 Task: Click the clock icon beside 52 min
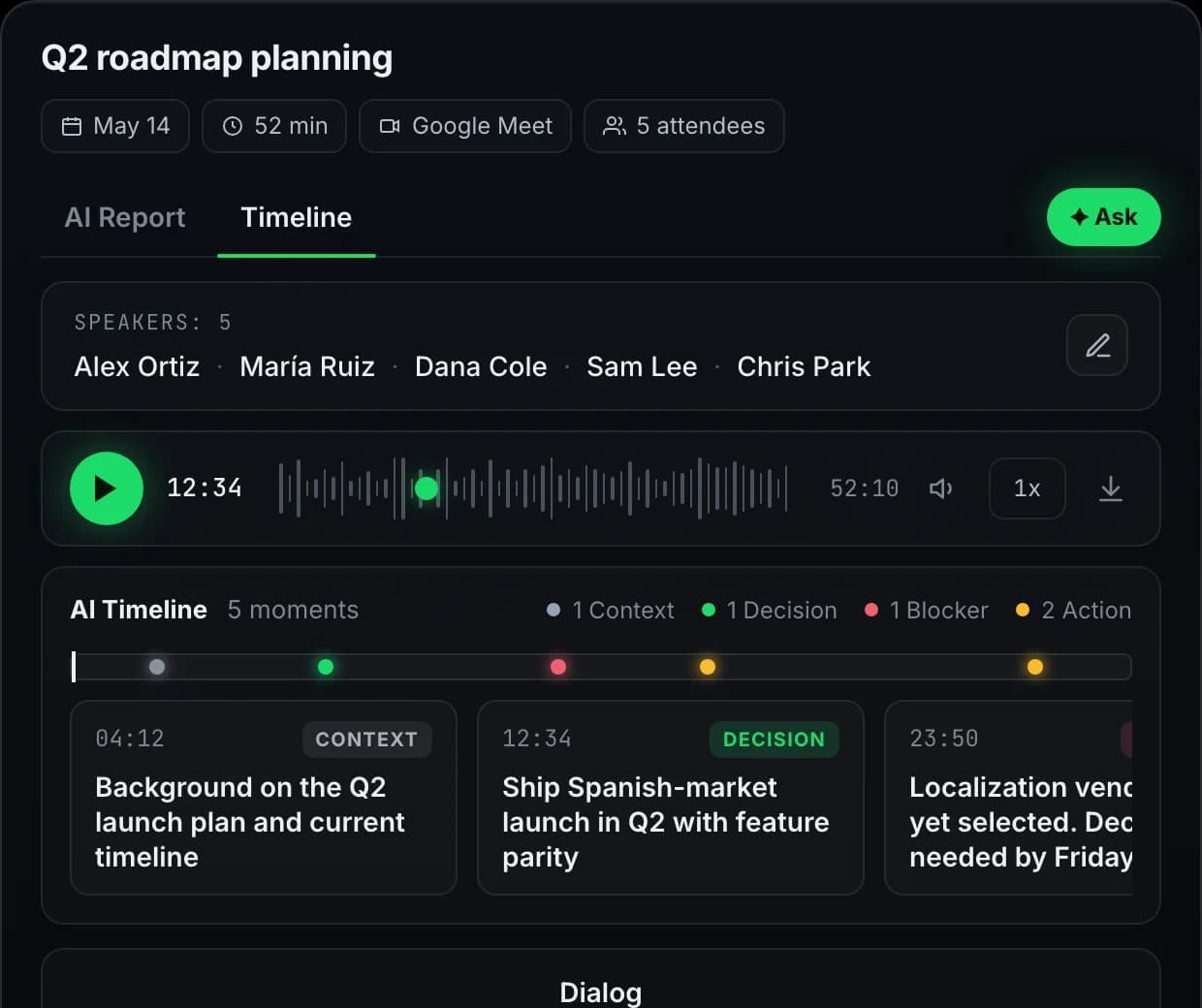tap(233, 126)
